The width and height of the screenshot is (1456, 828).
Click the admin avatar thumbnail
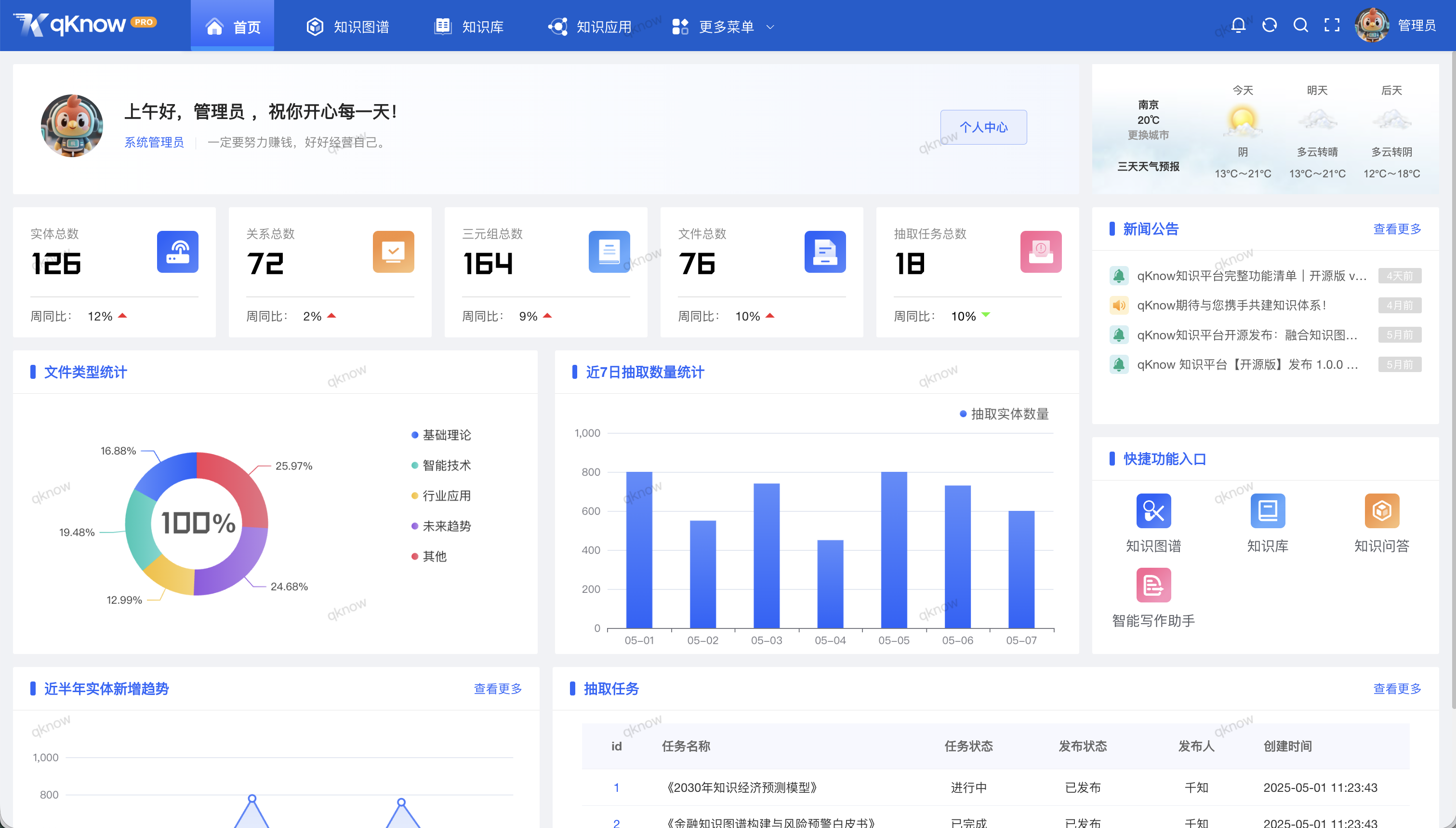[x=1373, y=25]
